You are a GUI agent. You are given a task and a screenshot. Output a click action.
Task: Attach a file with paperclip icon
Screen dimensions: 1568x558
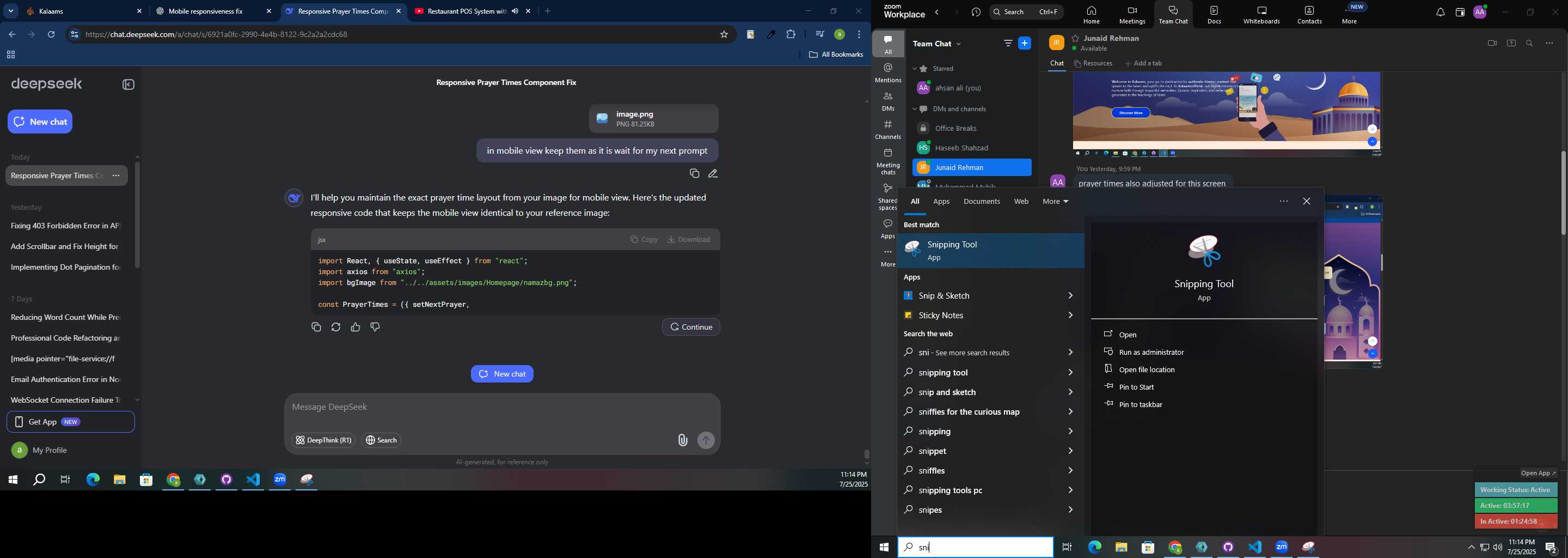pos(682,440)
